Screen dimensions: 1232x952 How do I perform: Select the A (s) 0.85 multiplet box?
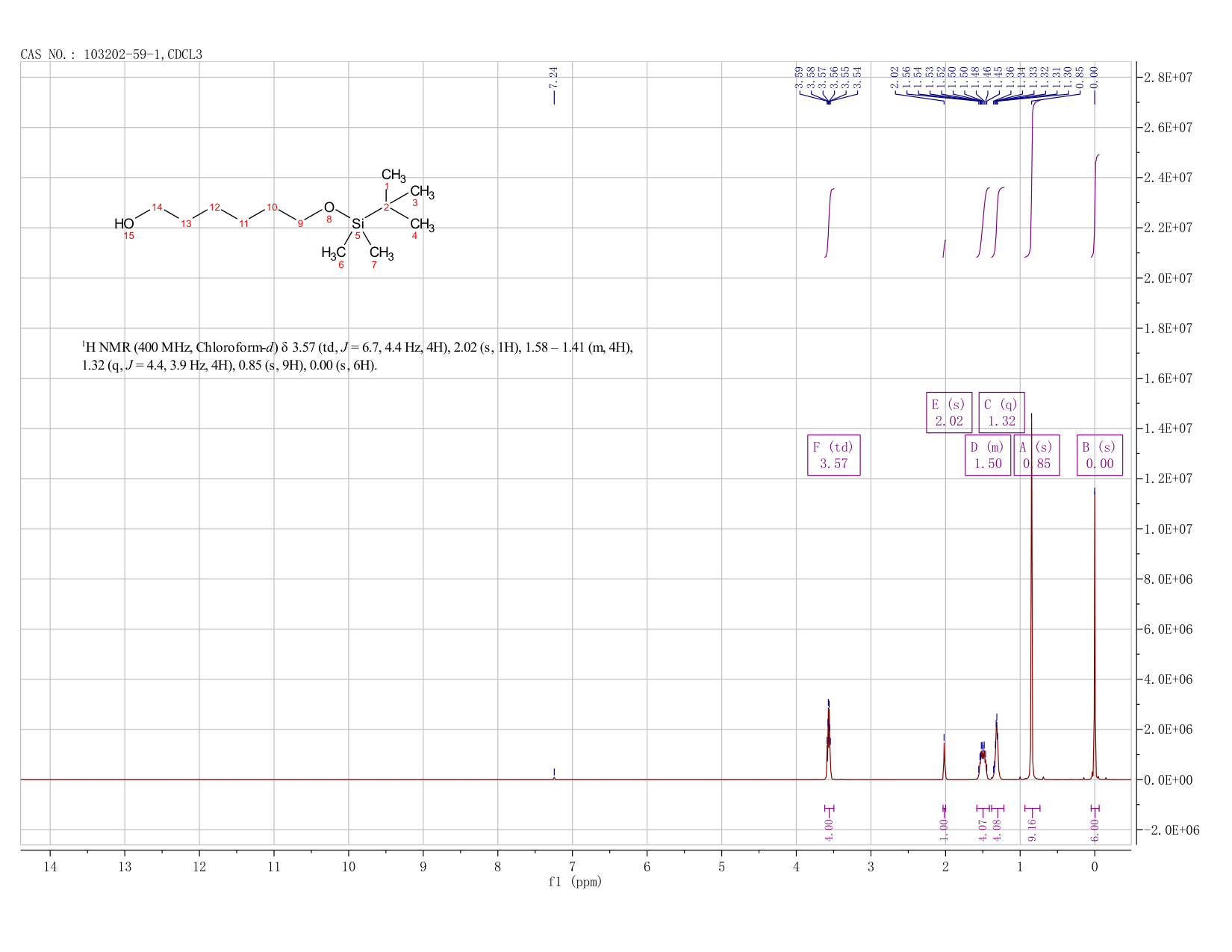(1036, 455)
